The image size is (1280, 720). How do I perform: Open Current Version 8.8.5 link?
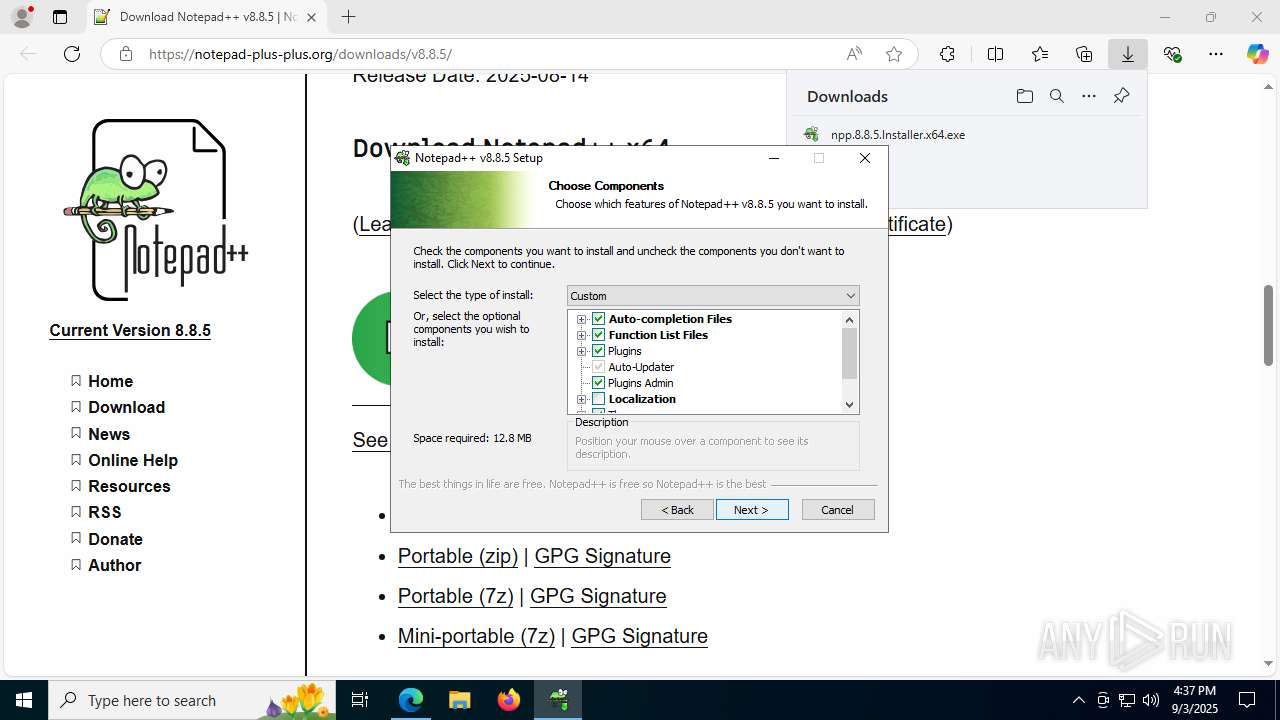tap(130, 330)
